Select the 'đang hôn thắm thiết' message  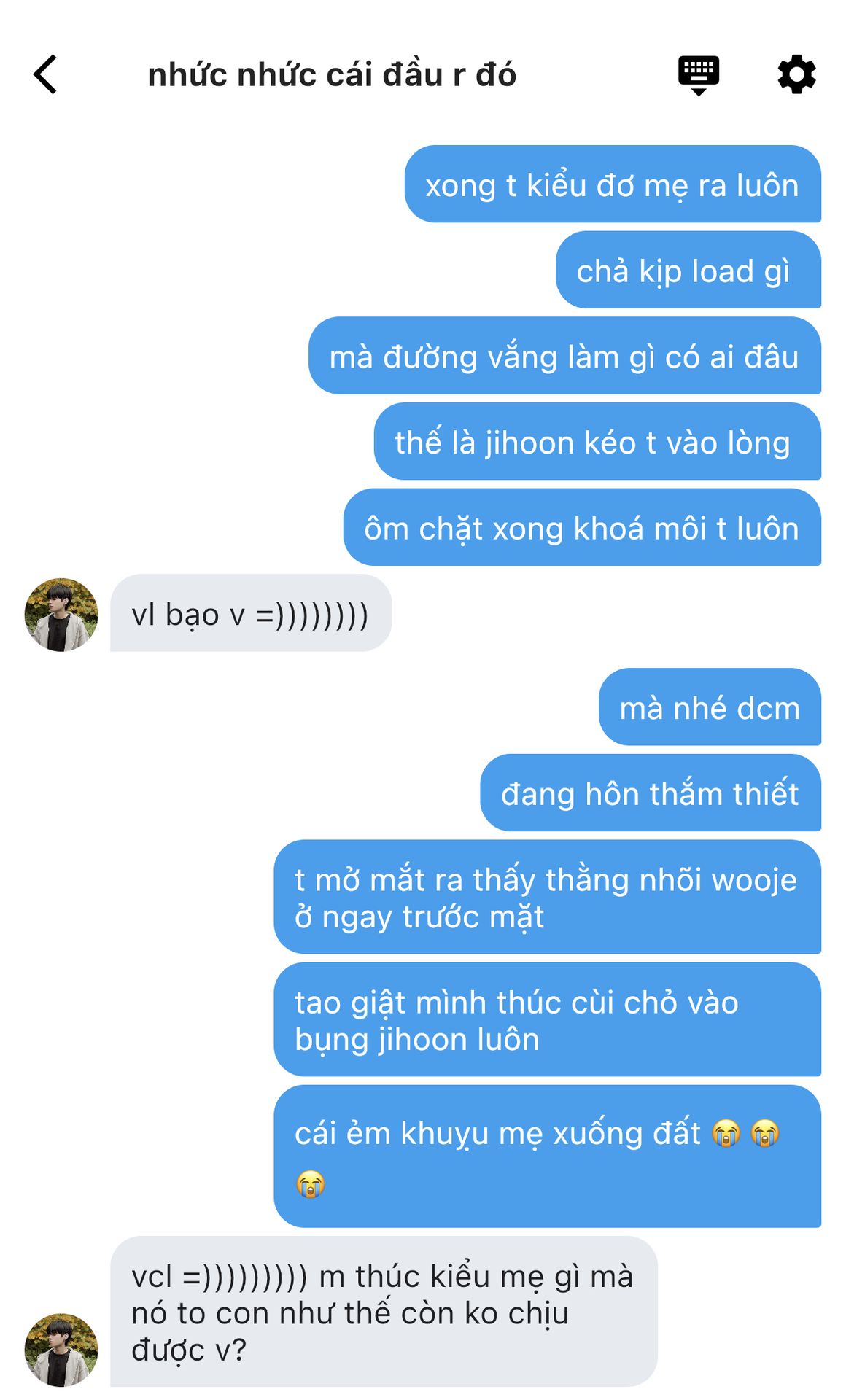pos(651,793)
